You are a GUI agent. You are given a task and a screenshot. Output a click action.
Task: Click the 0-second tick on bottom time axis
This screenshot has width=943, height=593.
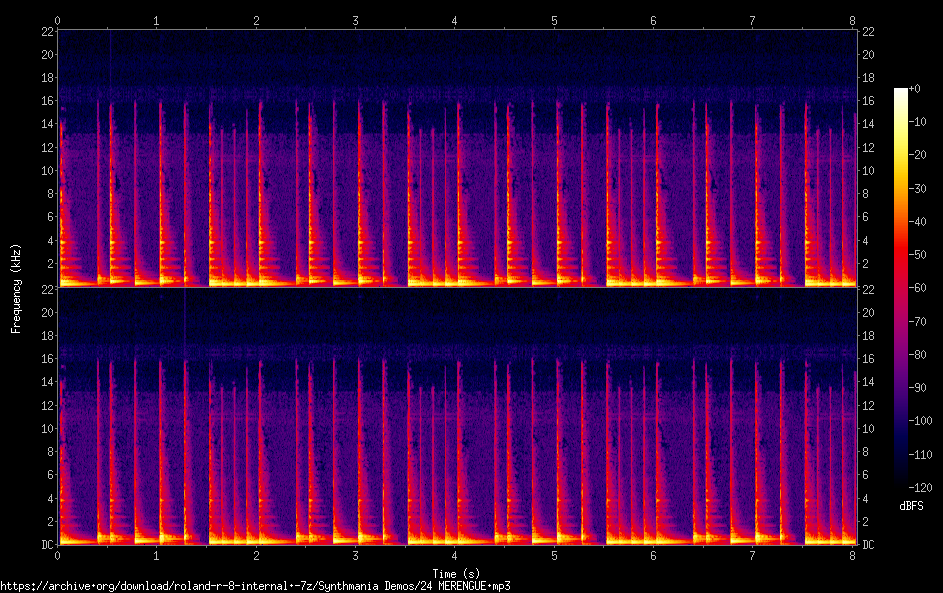58,555
